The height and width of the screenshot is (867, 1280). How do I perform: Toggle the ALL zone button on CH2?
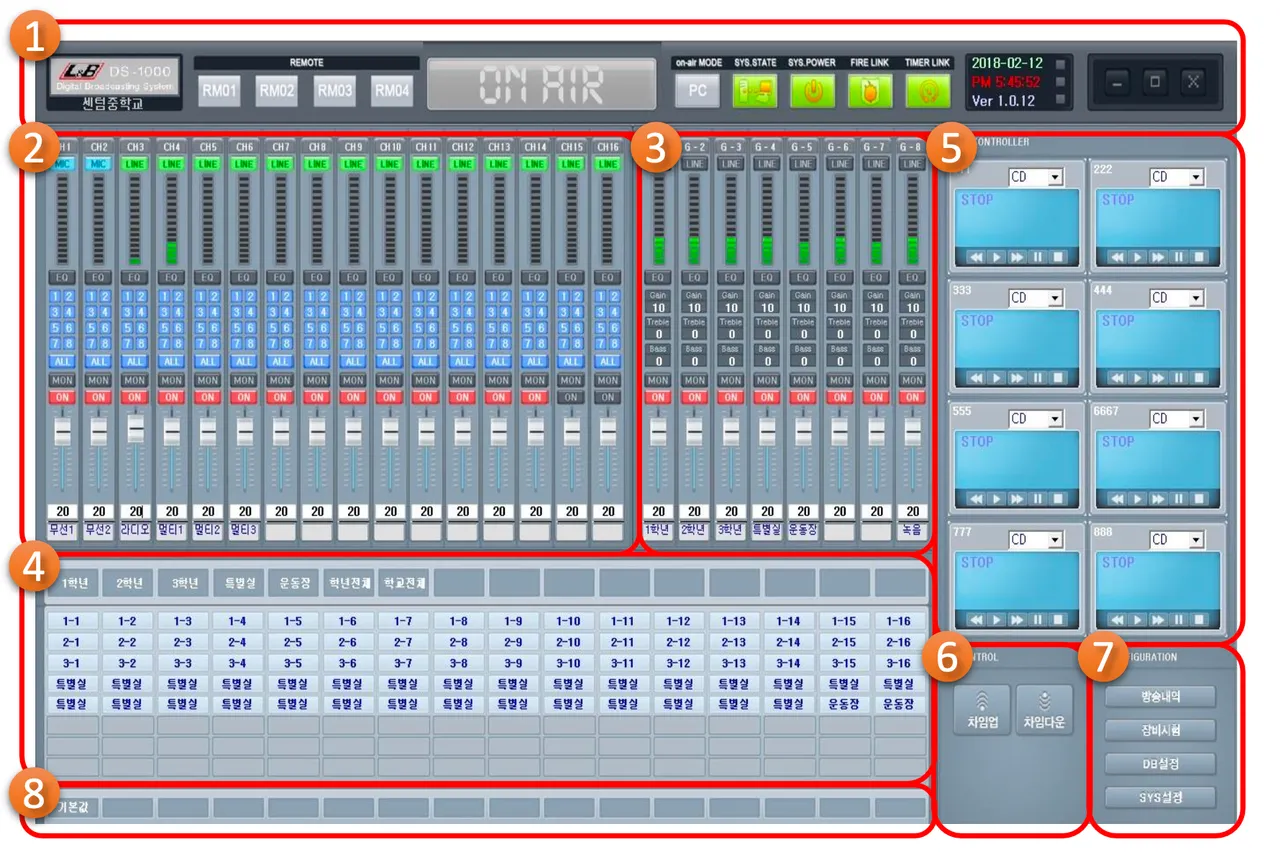pyautogui.click(x=99, y=361)
